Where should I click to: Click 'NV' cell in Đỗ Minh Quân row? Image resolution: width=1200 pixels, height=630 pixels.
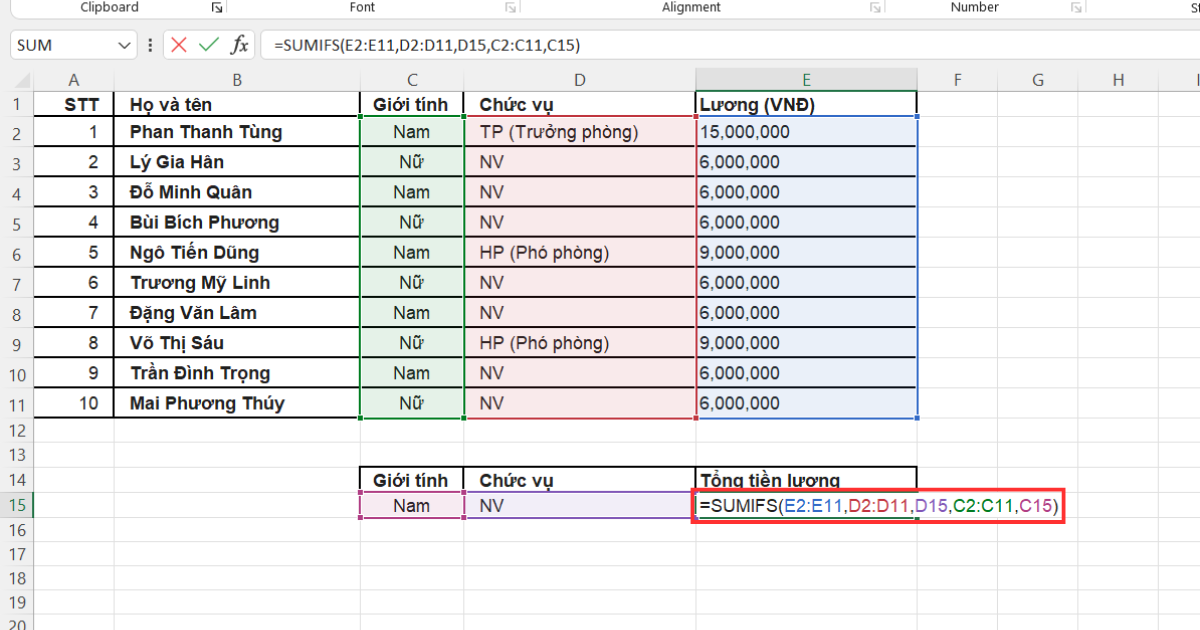click(x=580, y=192)
